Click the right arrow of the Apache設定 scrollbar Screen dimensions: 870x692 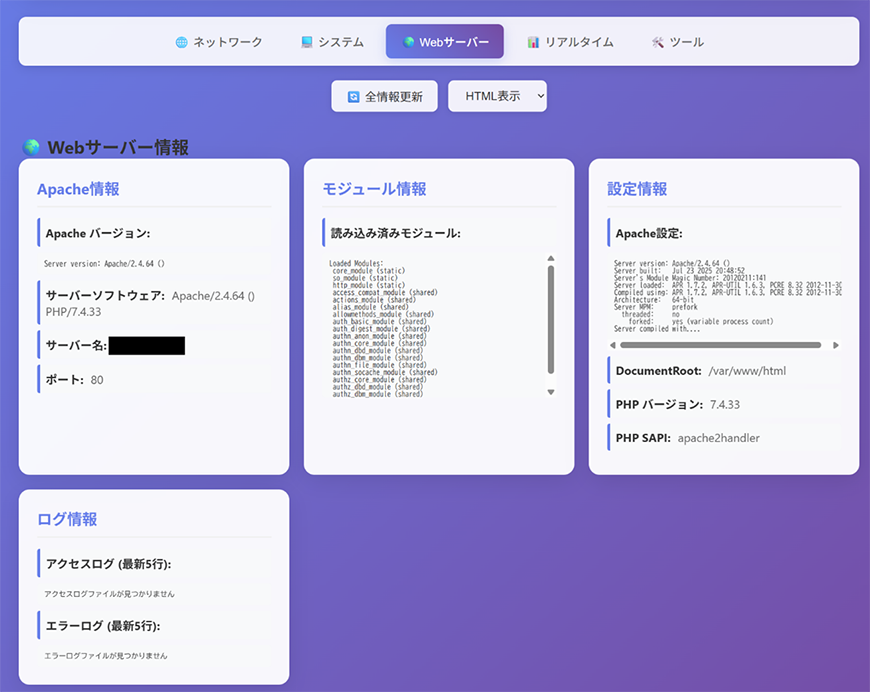(837, 344)
